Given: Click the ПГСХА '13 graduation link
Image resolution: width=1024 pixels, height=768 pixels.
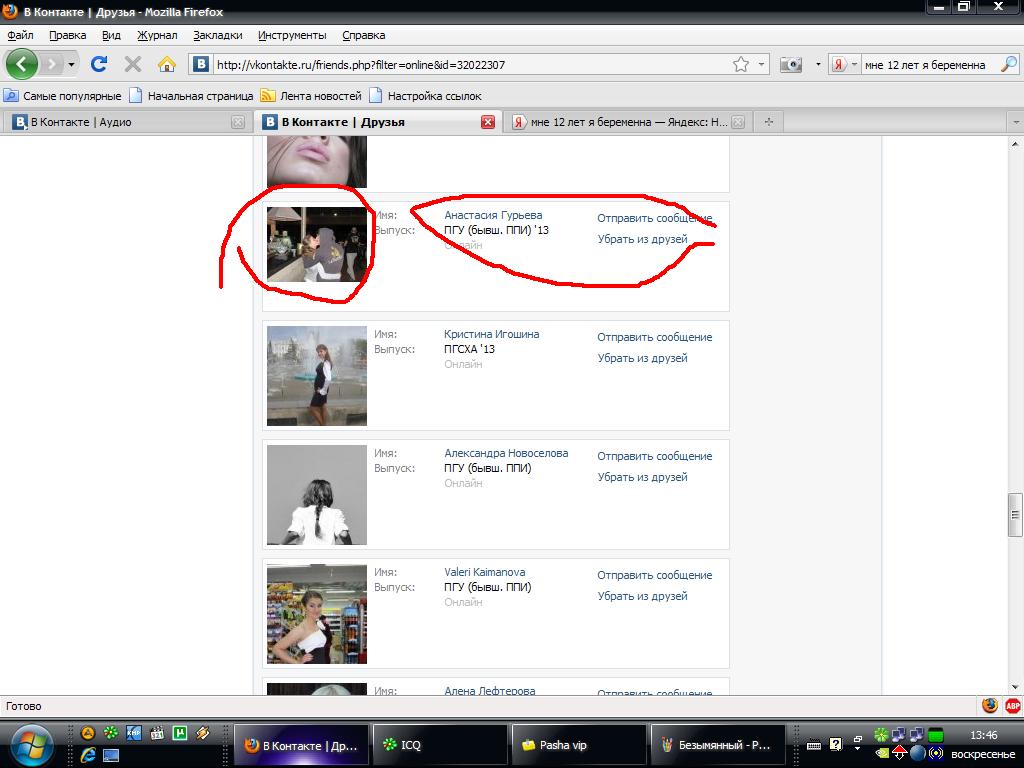Looking at the screenshot, I should point(470,349).
